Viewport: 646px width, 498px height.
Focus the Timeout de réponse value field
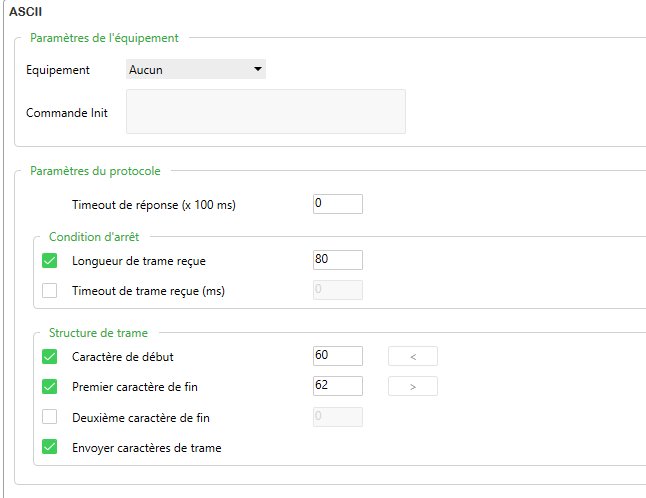click(x=337, y=204)
